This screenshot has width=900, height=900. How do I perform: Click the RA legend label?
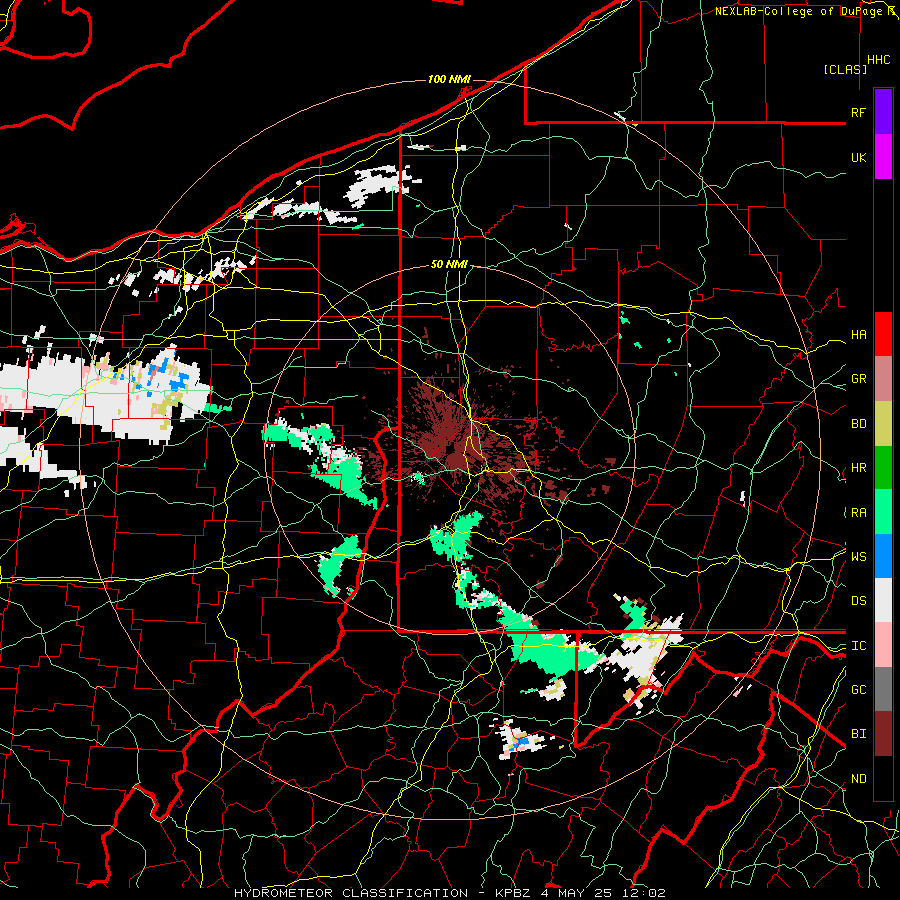pos(858,513)
